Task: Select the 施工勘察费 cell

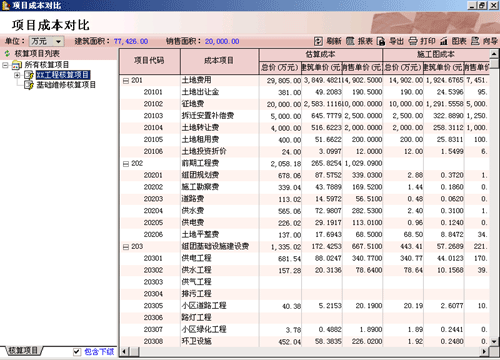Action: coord(220,187)
